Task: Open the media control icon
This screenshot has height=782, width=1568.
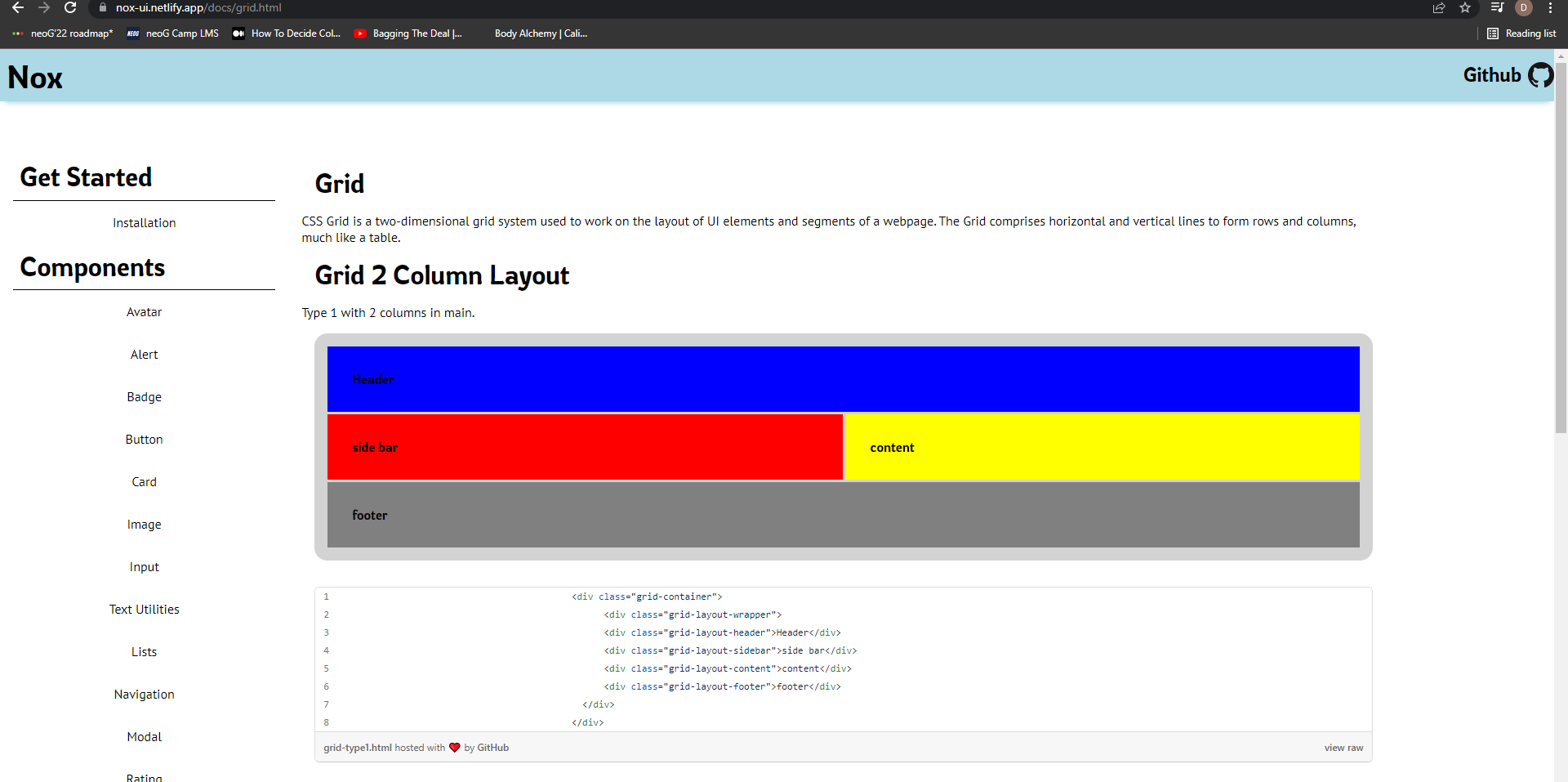Action: pyautogui.click(x=1497, y=8)
